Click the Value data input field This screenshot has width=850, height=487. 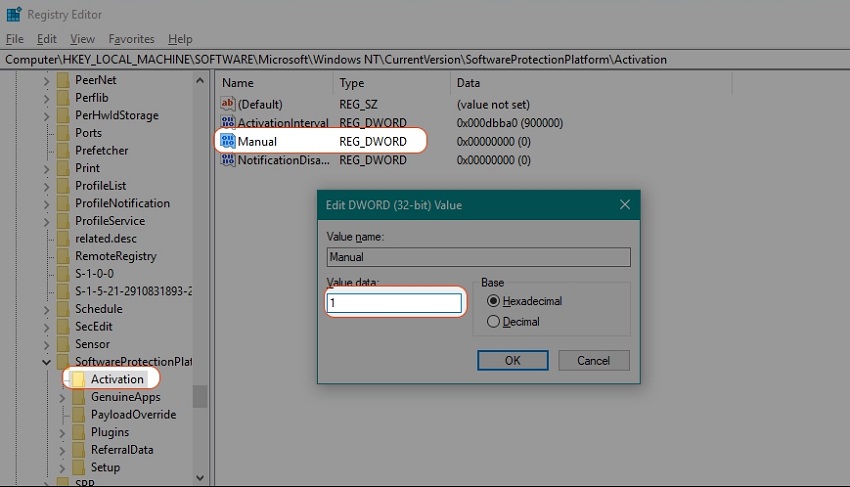(394, 303)
